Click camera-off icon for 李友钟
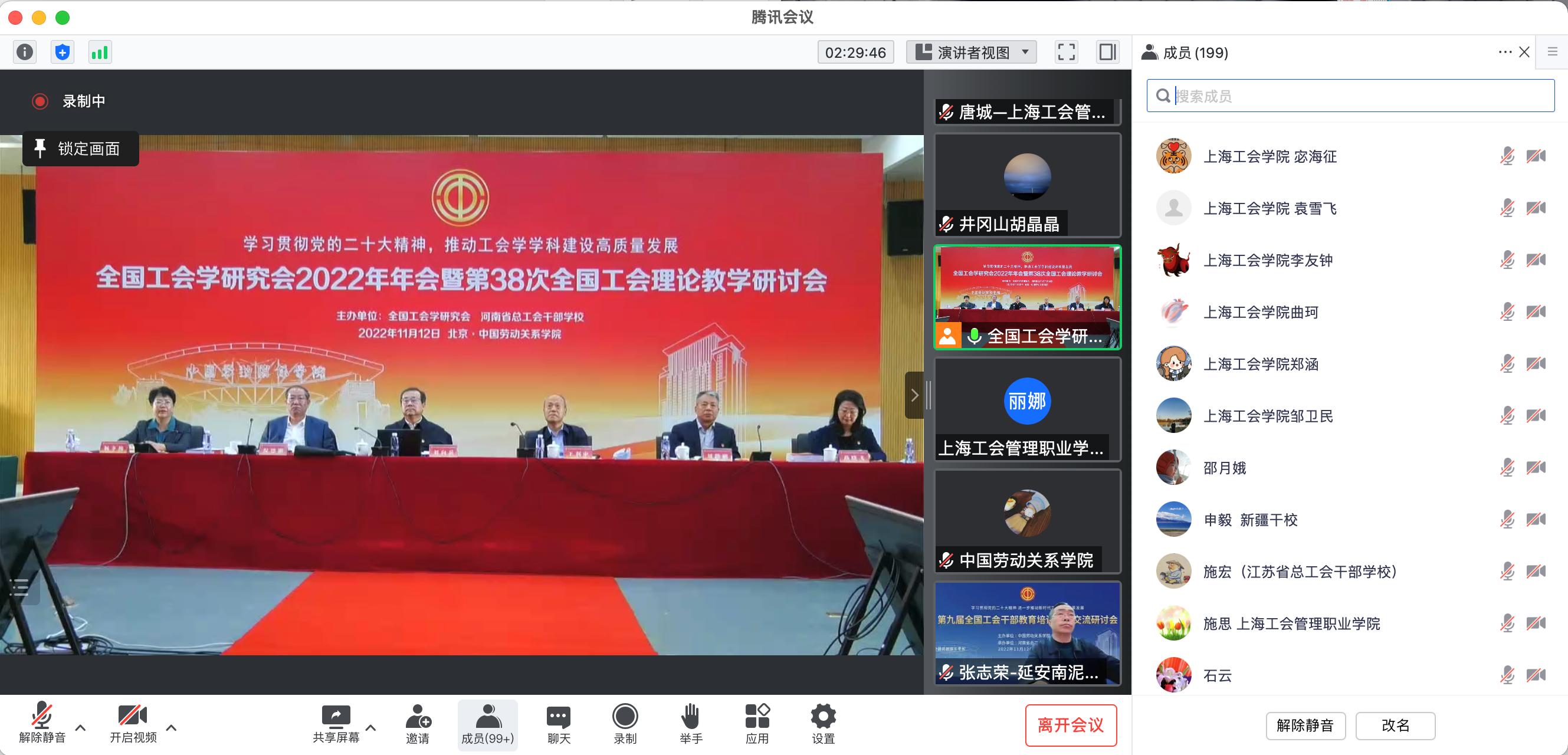This screenshot has height=755, width=1568. tap(1536, 260)
